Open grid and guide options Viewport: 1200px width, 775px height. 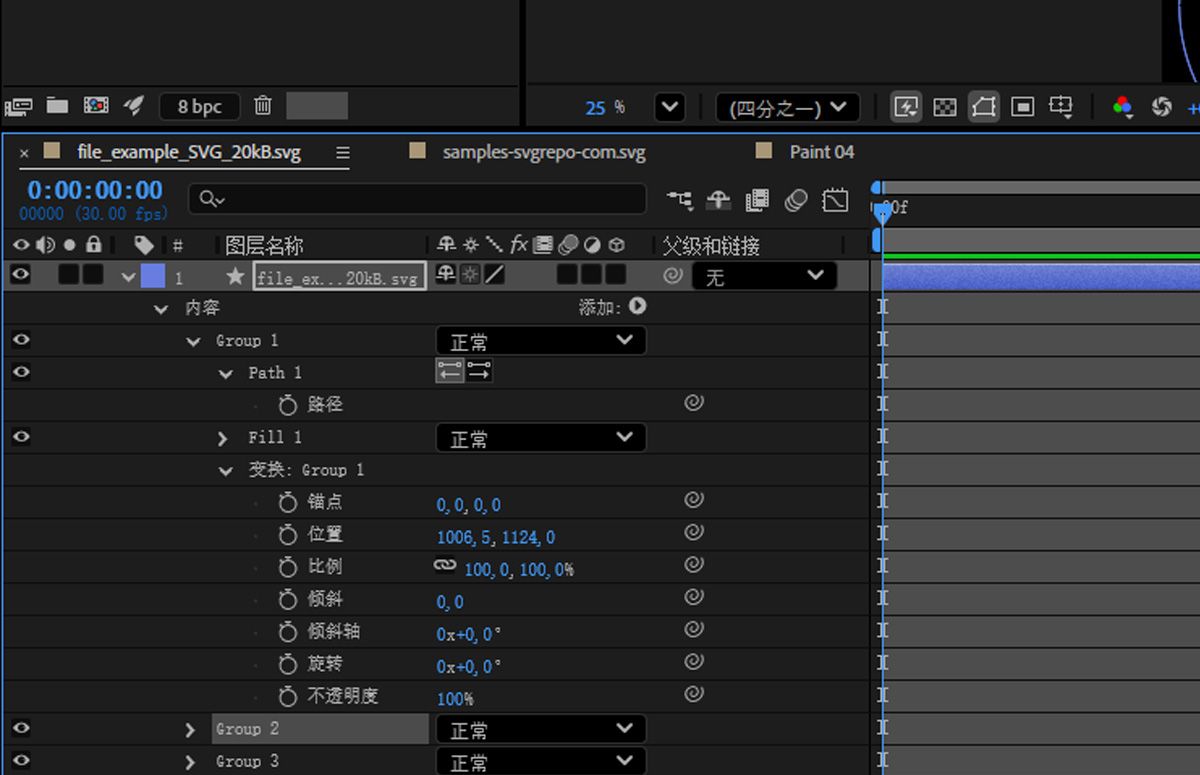(x=1061, y=106)
